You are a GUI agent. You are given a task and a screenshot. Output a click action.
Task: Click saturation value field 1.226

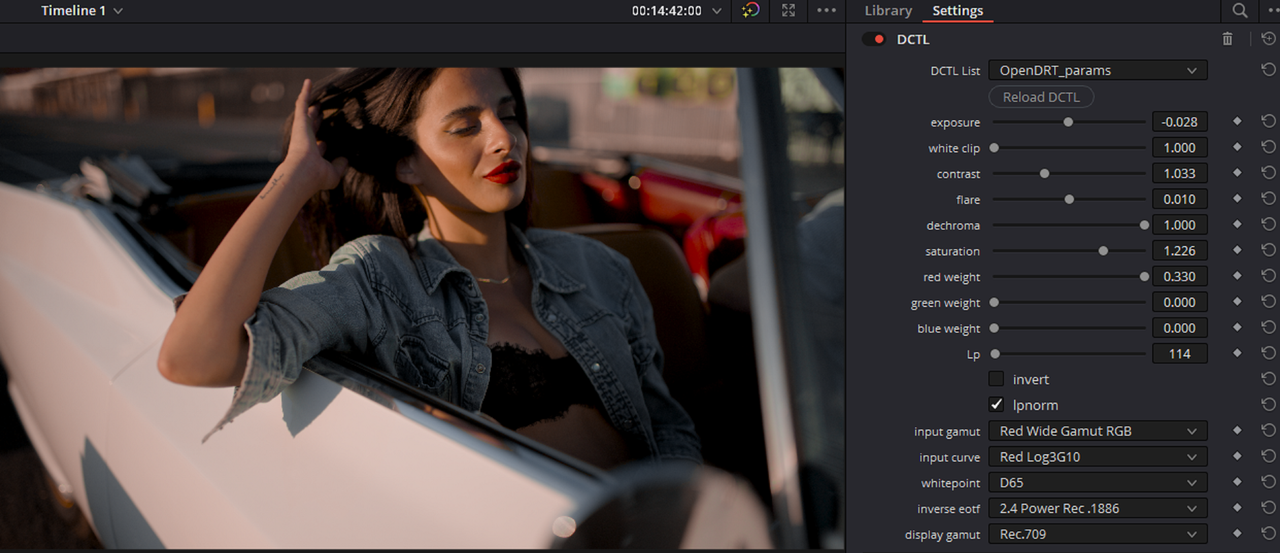click(1180, 250)
